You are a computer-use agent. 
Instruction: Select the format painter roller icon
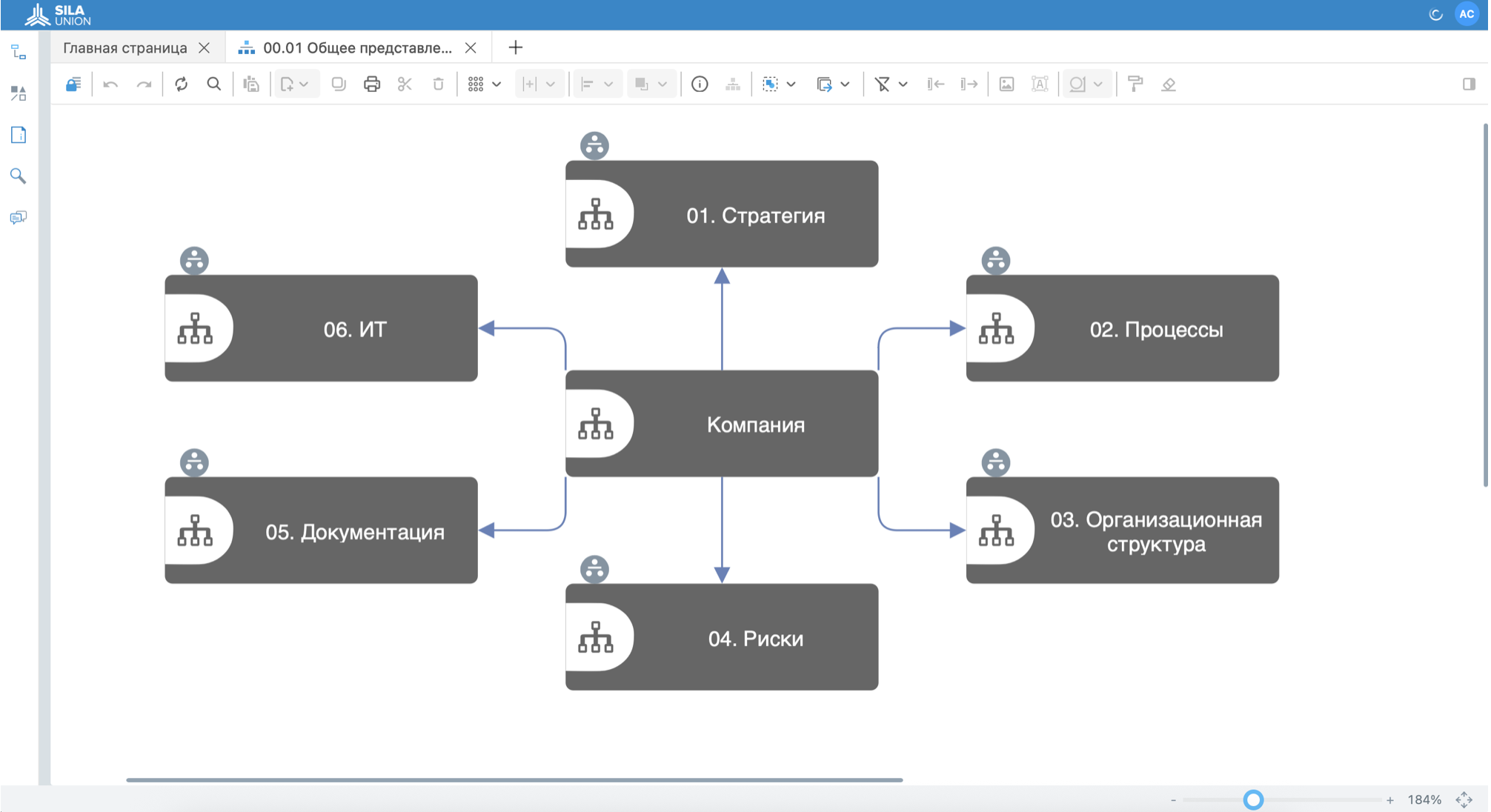tap(1135, 84)
